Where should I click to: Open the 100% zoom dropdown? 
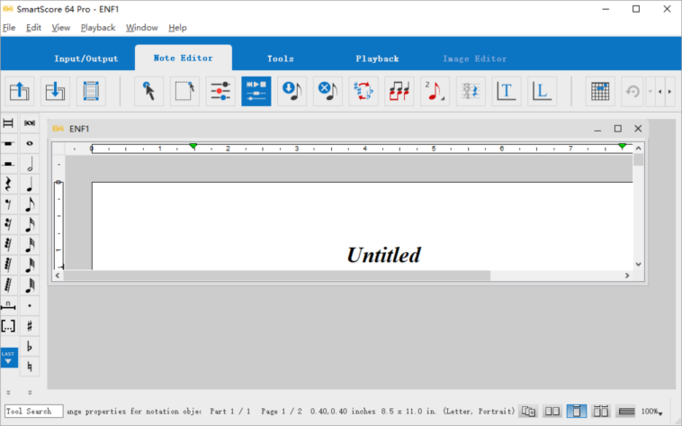click(652, 411)
